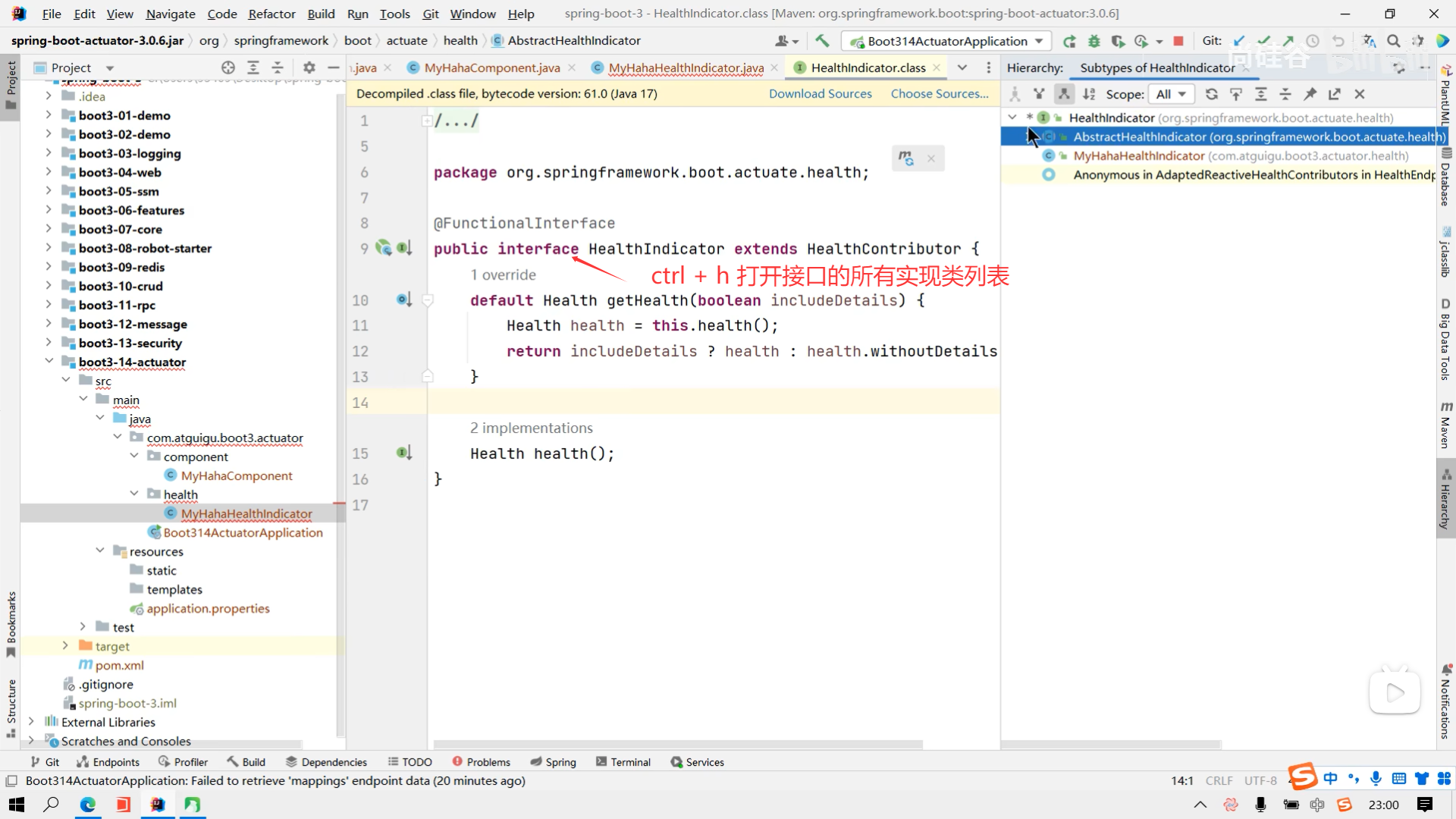
Task: Click the Rerun application icon
Action: point(1069,41)
